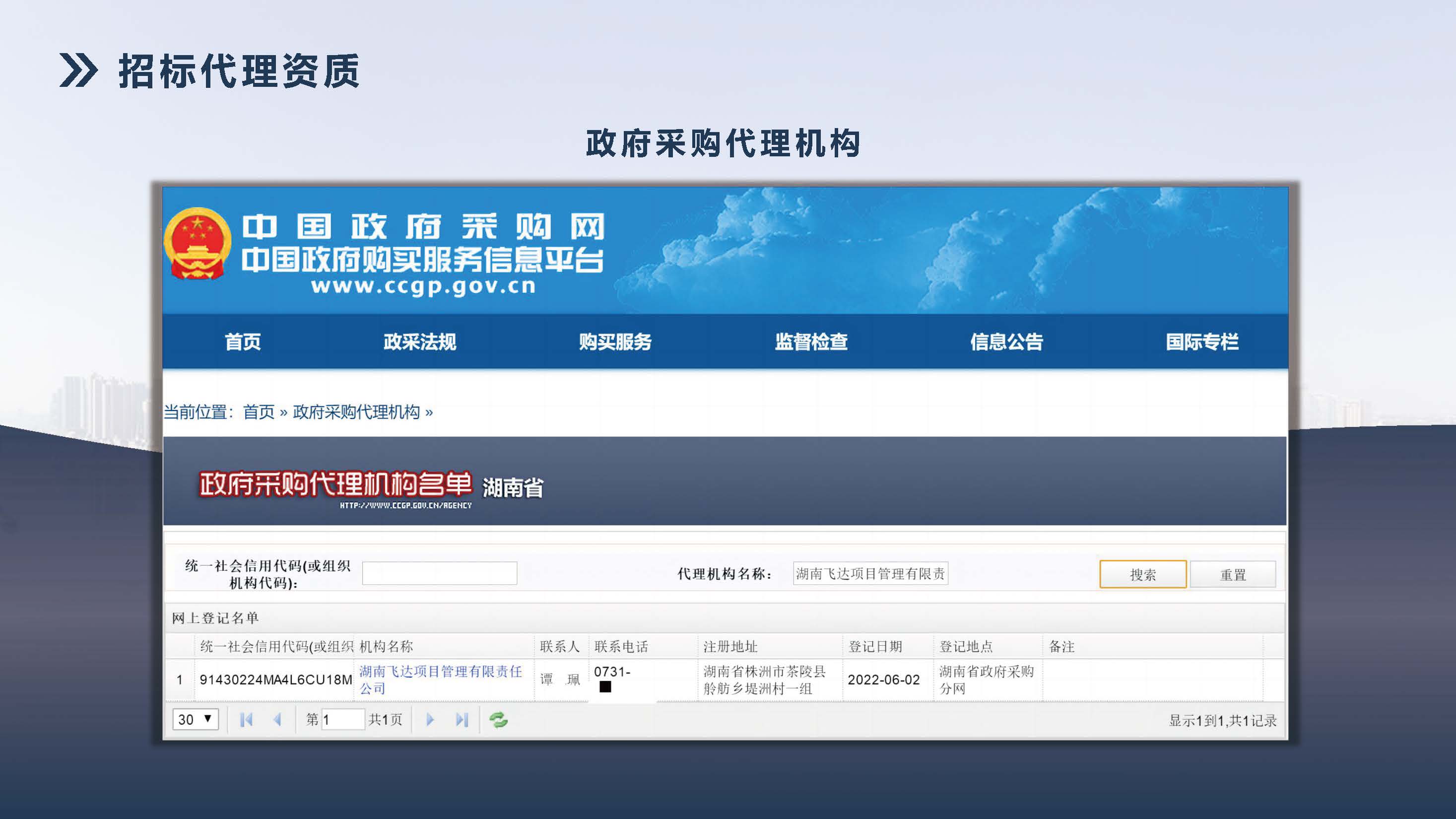This screenshot has height=819, width=1456.
Task: Open 国际专栏 navigation item
Action: (x=1202, y=341)
